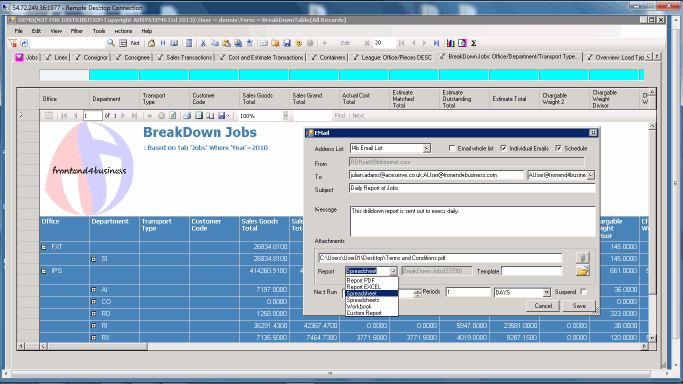This screenshot has height=384, width=683.
Task: Click the floppy disk save icon in the toolbar
Action: [x=287, y=43]
